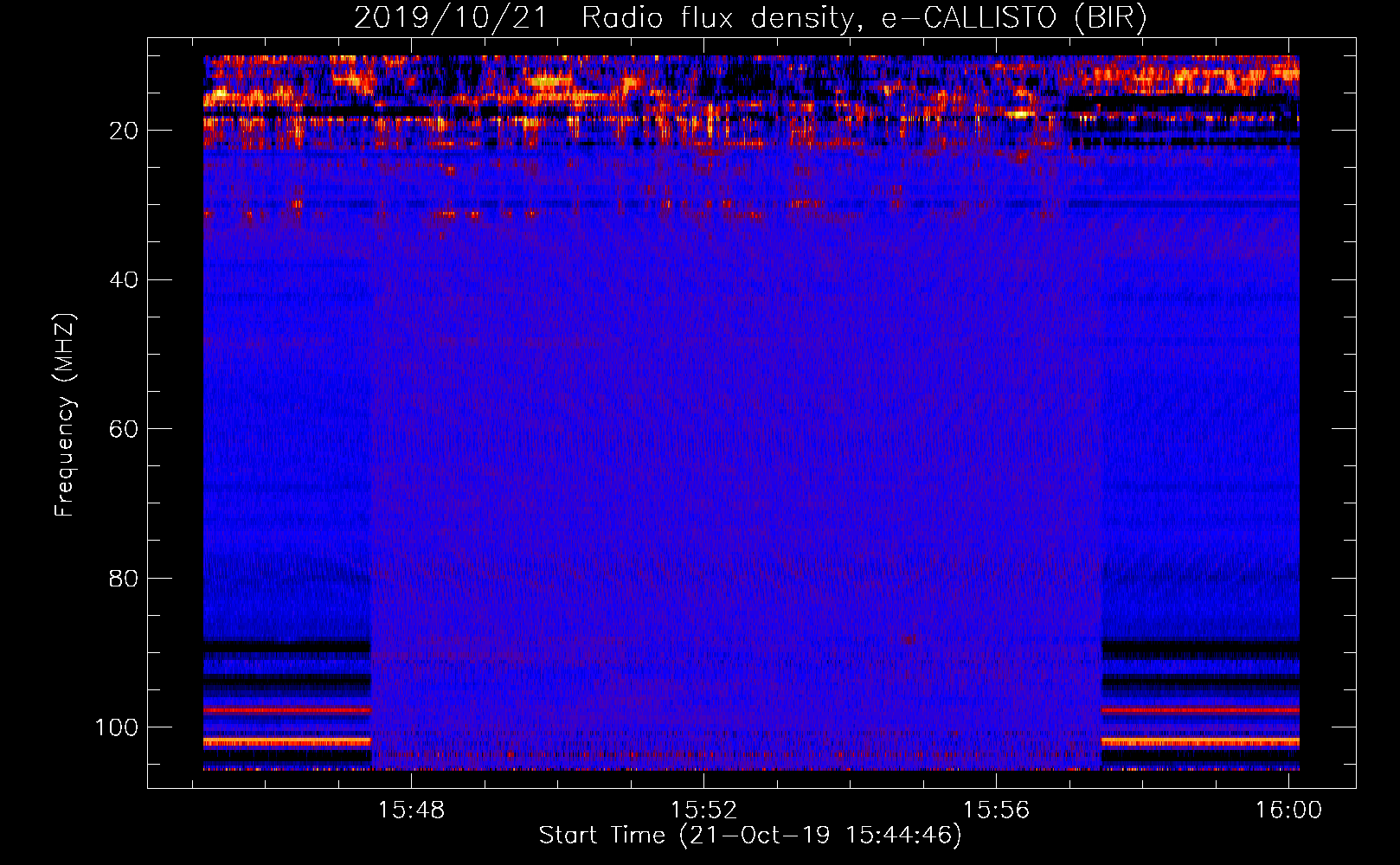Click the "Frequency (MHZ)" y-axis label

(65, 415)
